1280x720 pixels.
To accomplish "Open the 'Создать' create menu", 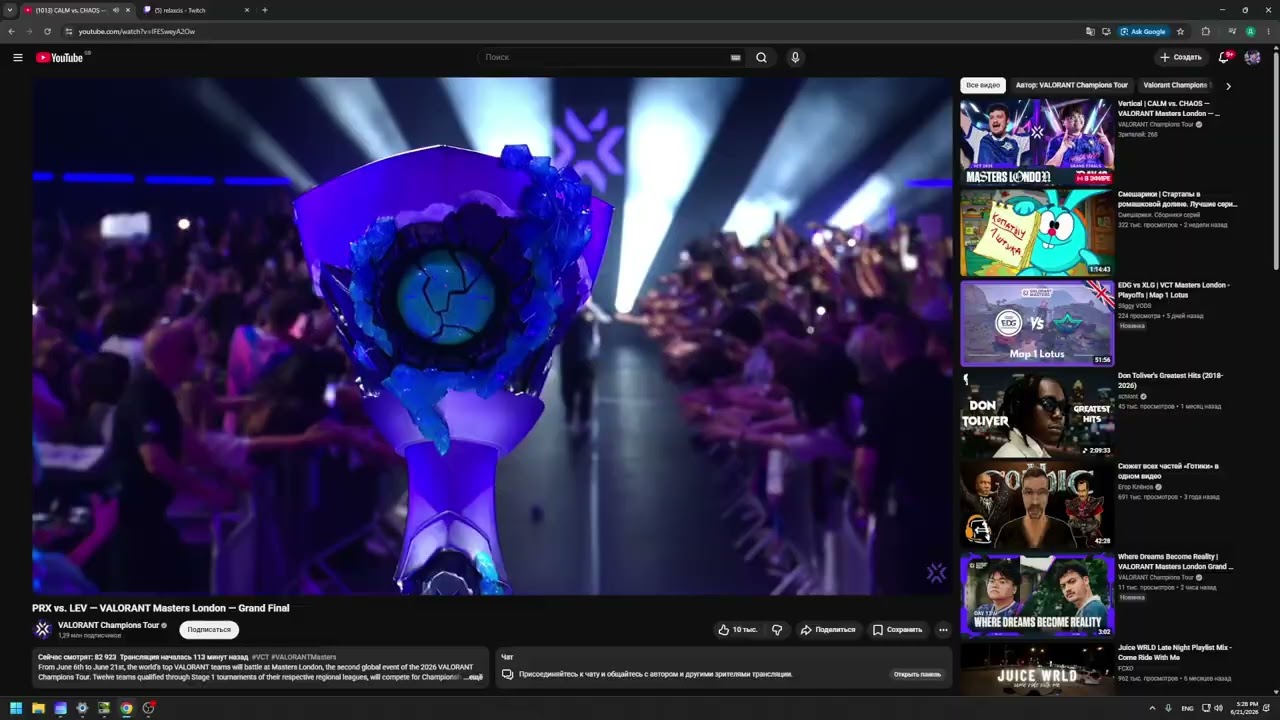I will pos(1180,57).
